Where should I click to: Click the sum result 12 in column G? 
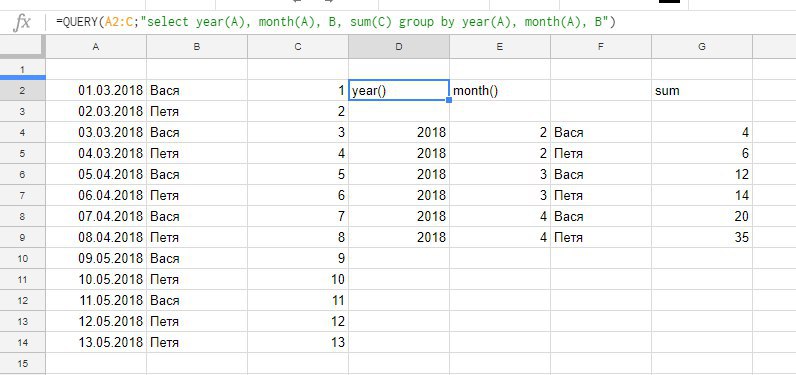tap(702, 175)
